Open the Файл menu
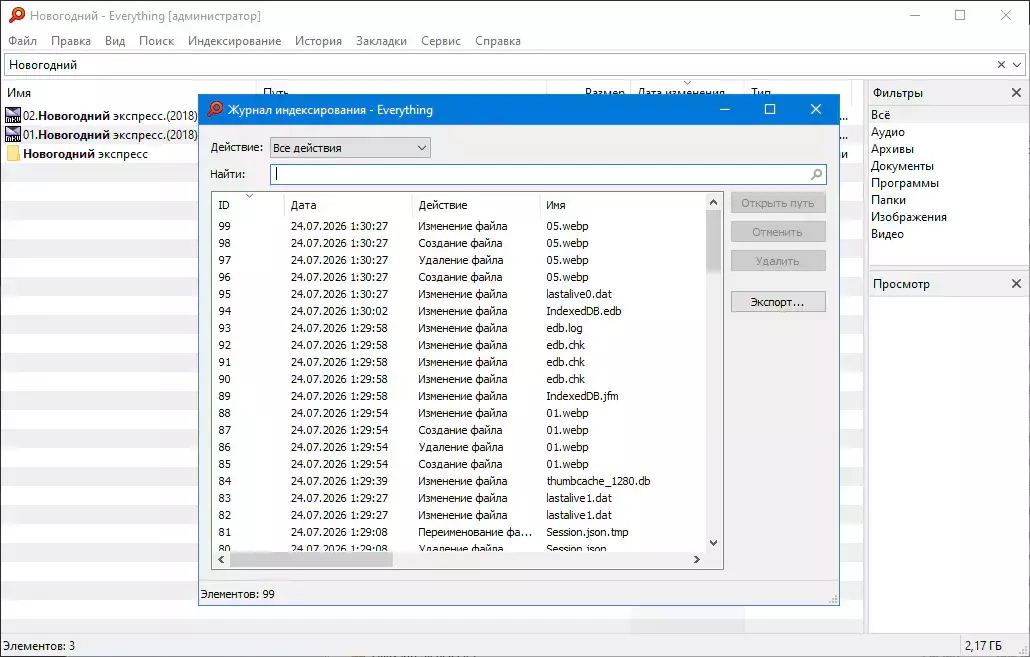Screen dimensions: 1030x657 22,41
